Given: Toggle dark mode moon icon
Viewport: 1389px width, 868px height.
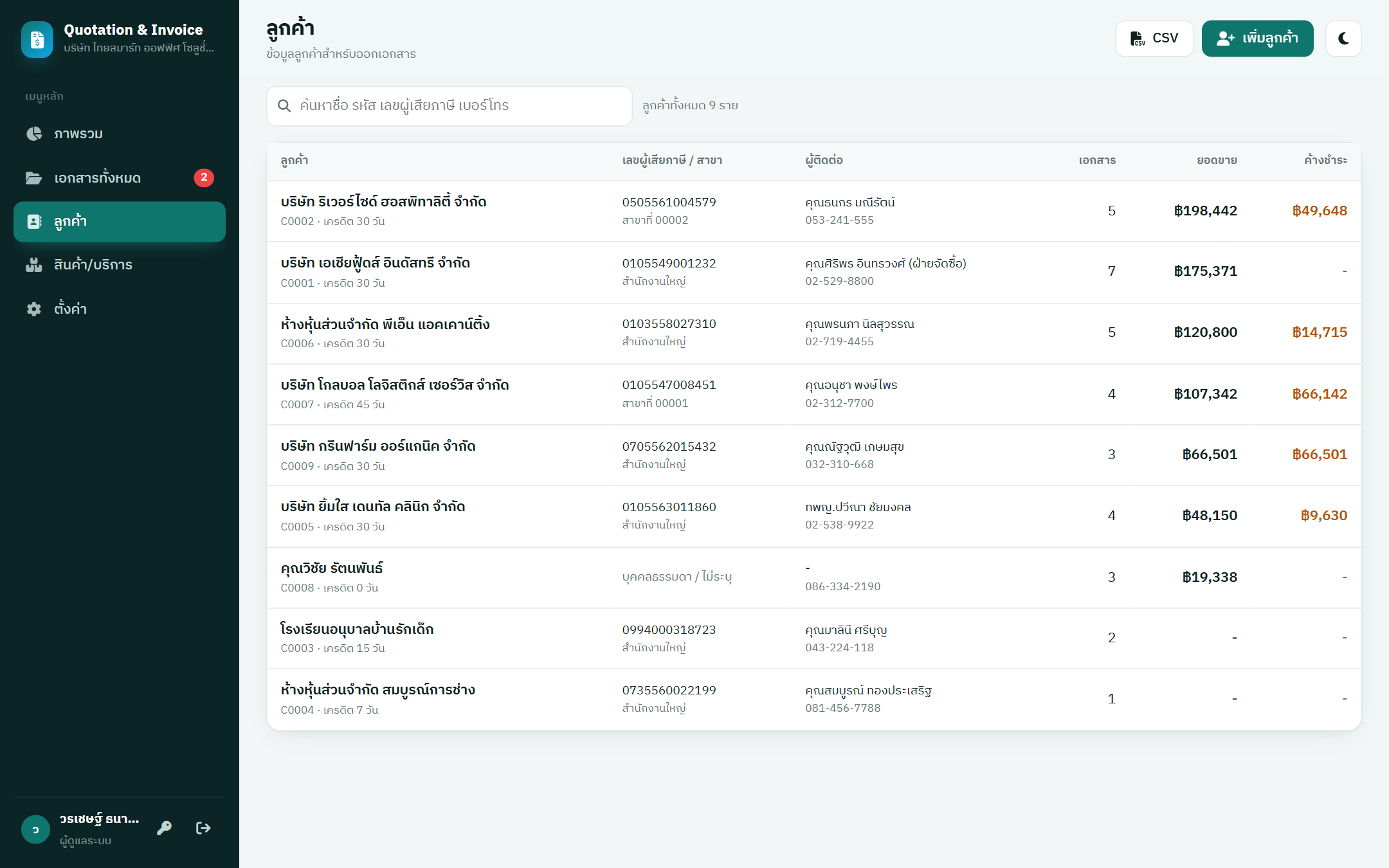Looking at the screenshot, I should (x=1343, y=39).
